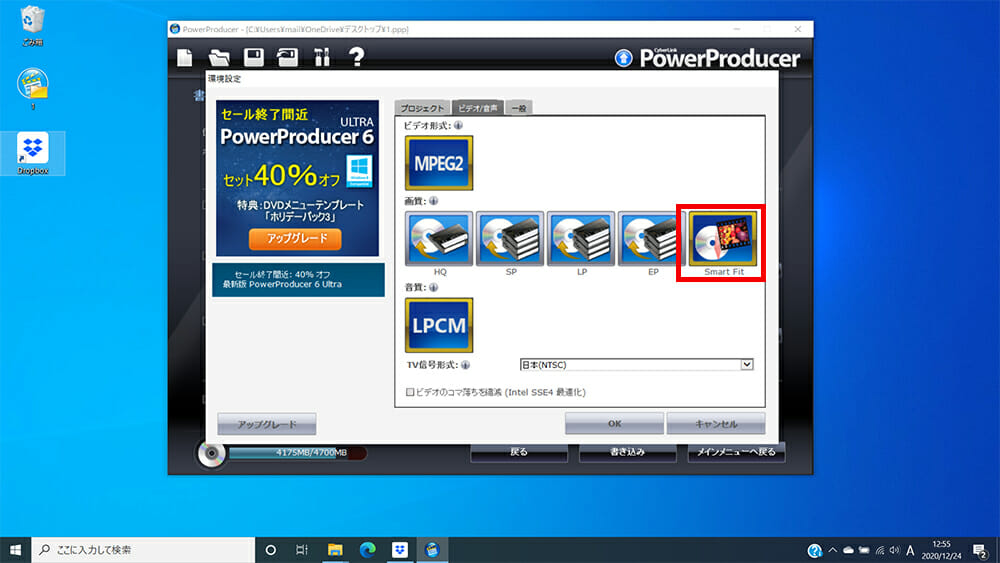The image size is (1000, 563).
Task: Click info icon next to 画質
Action: click(x=434, y=201)
